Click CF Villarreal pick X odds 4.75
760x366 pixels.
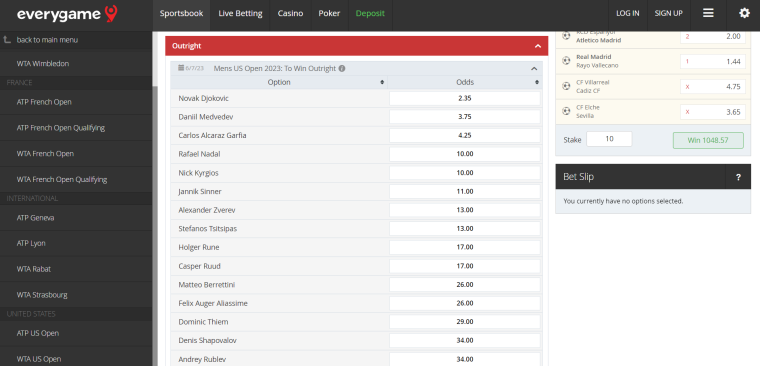point(712,86)
